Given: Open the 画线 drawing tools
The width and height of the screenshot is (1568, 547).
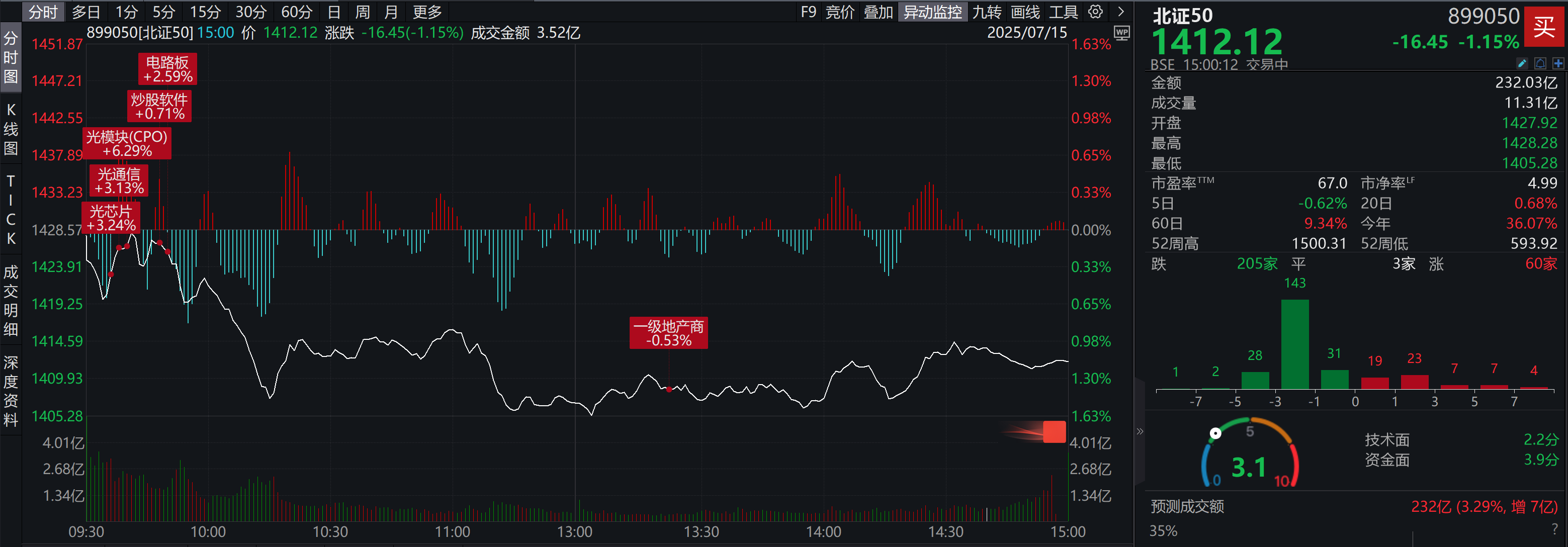Looking at the screenshot, I should pyautogui.click(x=1025, y=12).
